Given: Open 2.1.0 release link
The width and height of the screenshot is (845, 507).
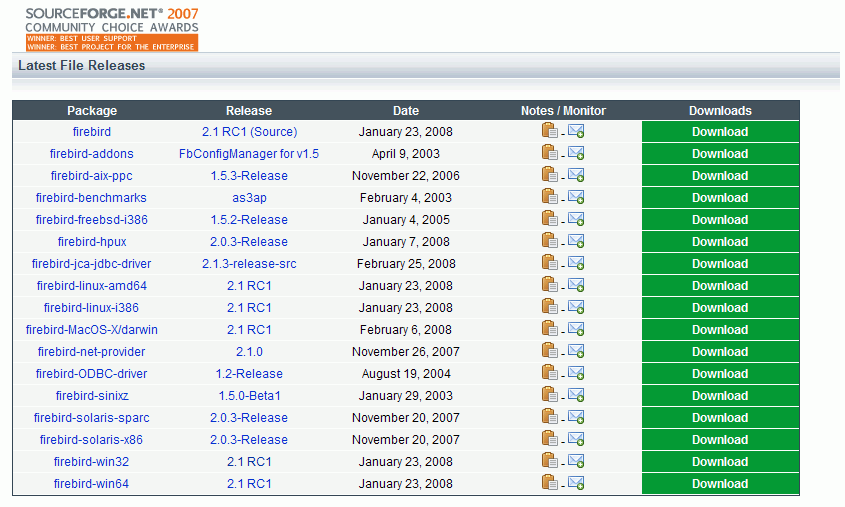Looking at the screenshot, I should (x=249, y=351).
